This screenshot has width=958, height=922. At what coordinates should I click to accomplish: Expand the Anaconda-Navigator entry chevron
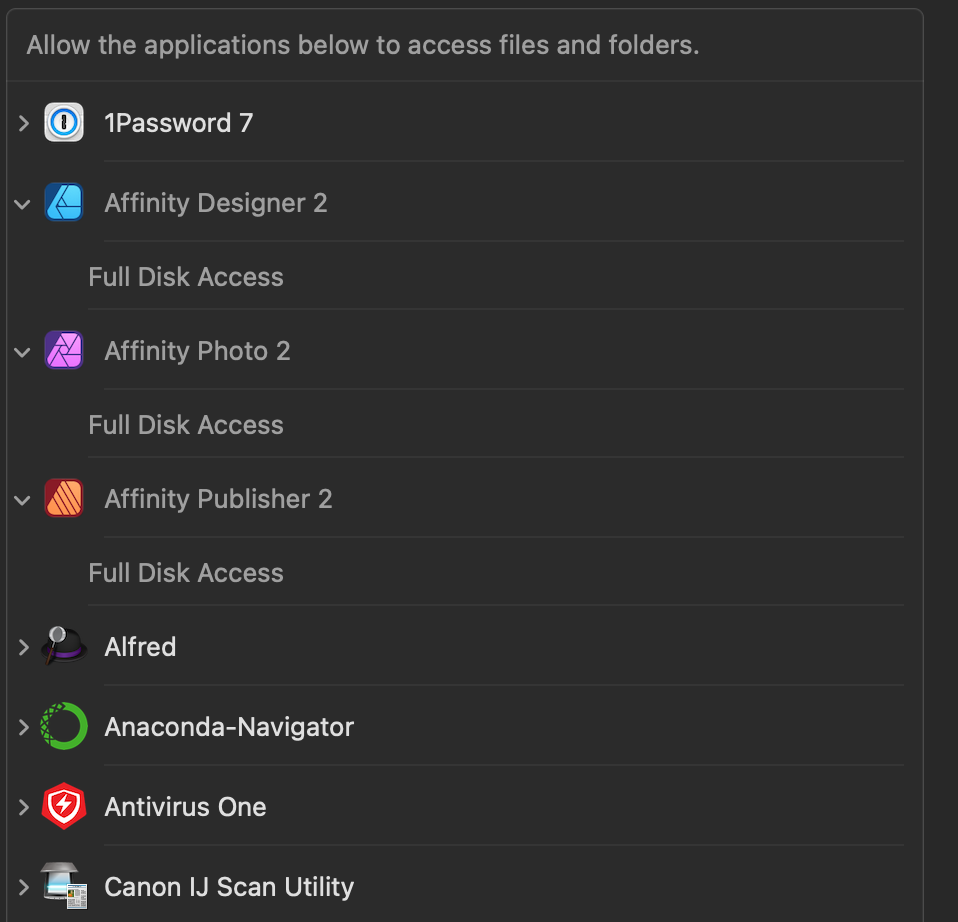pyautogui.click(x=24, y=727)
